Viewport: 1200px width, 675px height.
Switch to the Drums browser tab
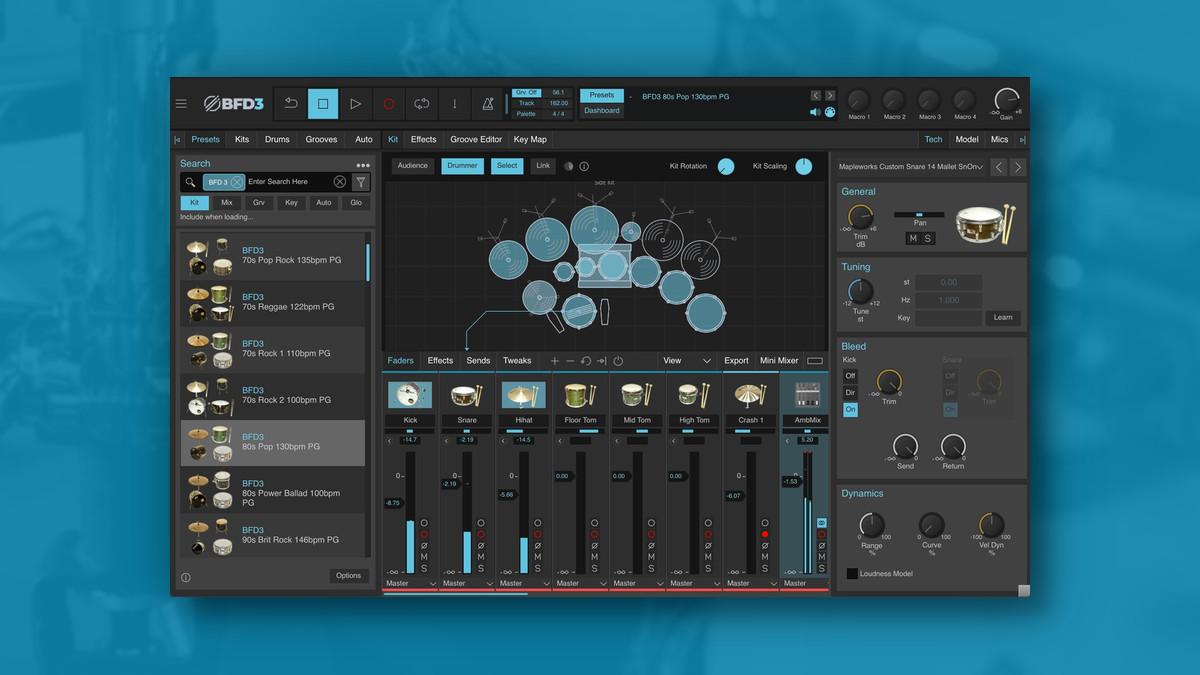tap(277, 140)
